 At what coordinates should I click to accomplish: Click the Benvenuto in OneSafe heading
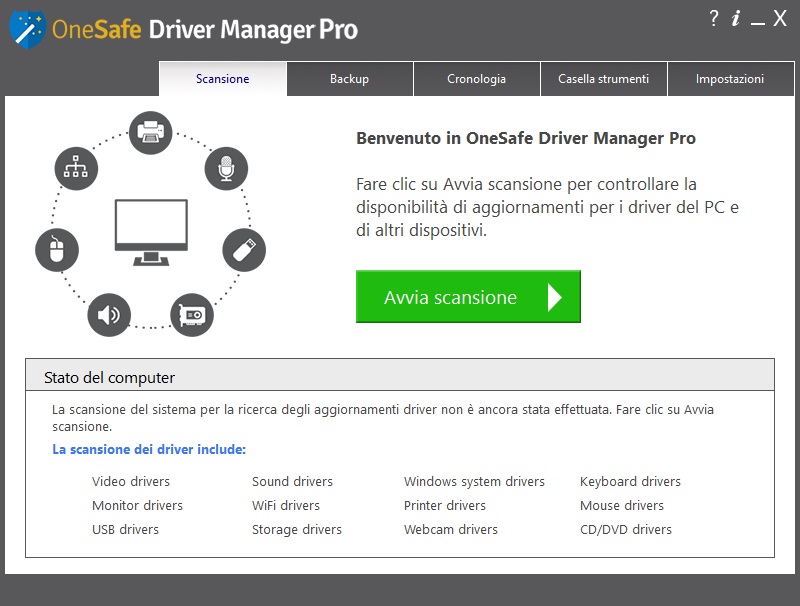pos(526,138)
